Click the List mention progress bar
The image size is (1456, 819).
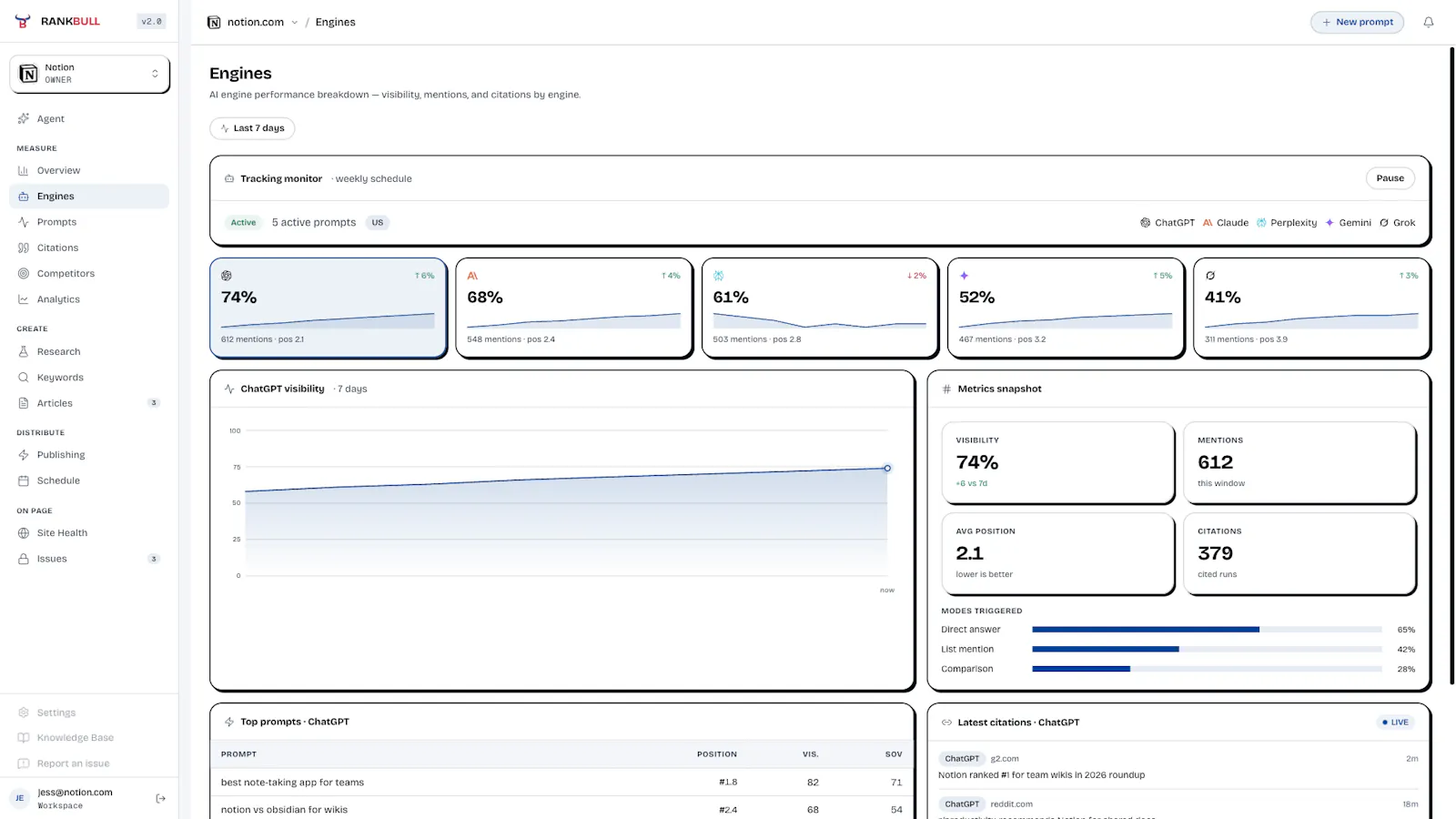pyautogui.click(x=1207, y=649)
